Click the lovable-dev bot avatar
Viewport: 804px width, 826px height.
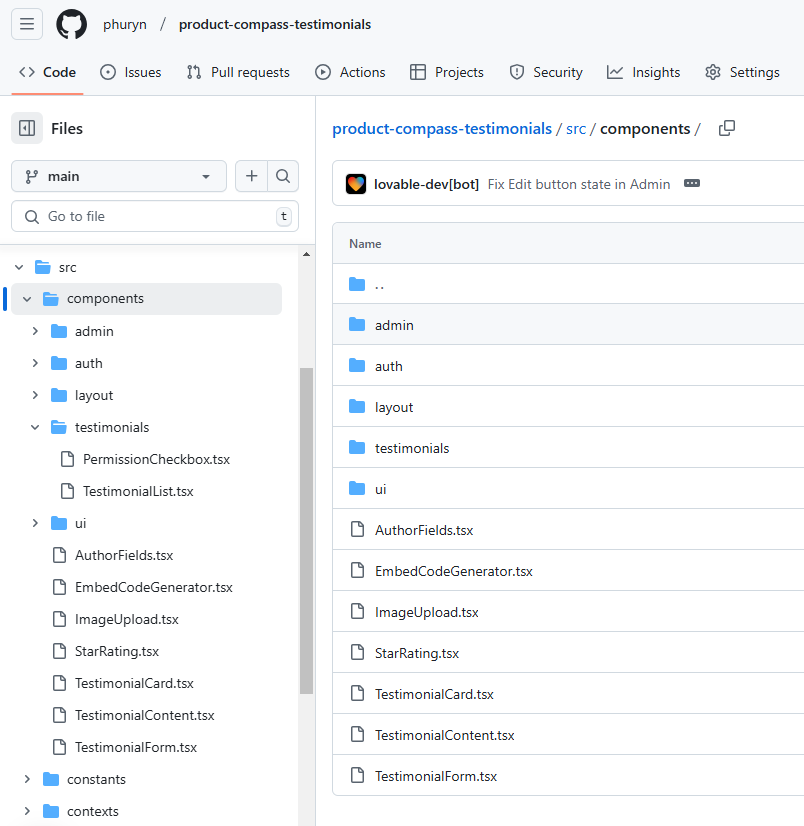coord(357,184)
